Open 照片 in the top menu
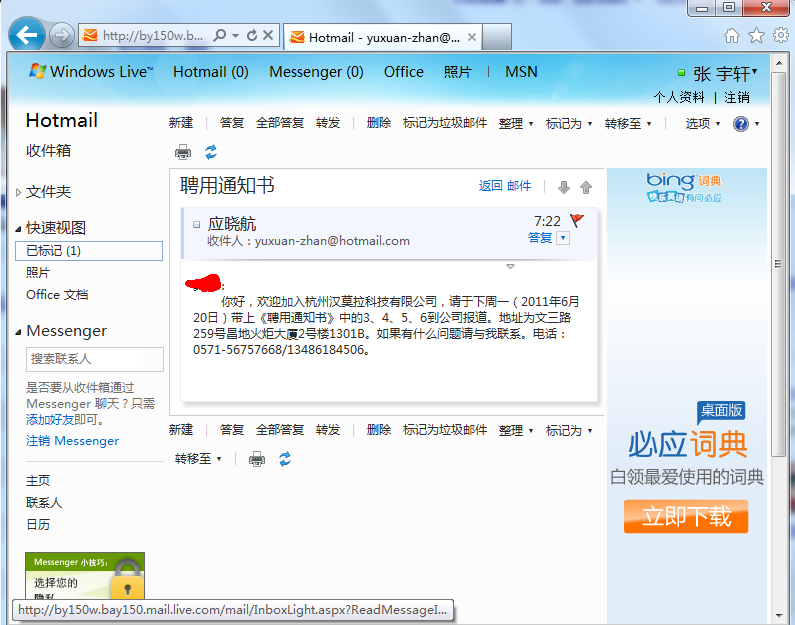795x625 pixels. [x=457, y=72]
